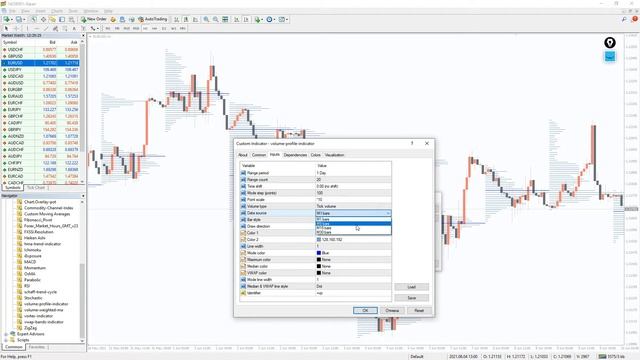Viewport: 640px width, 360px height.
Task: Click the Tile Windows toolbar icon
Action: 225,19
